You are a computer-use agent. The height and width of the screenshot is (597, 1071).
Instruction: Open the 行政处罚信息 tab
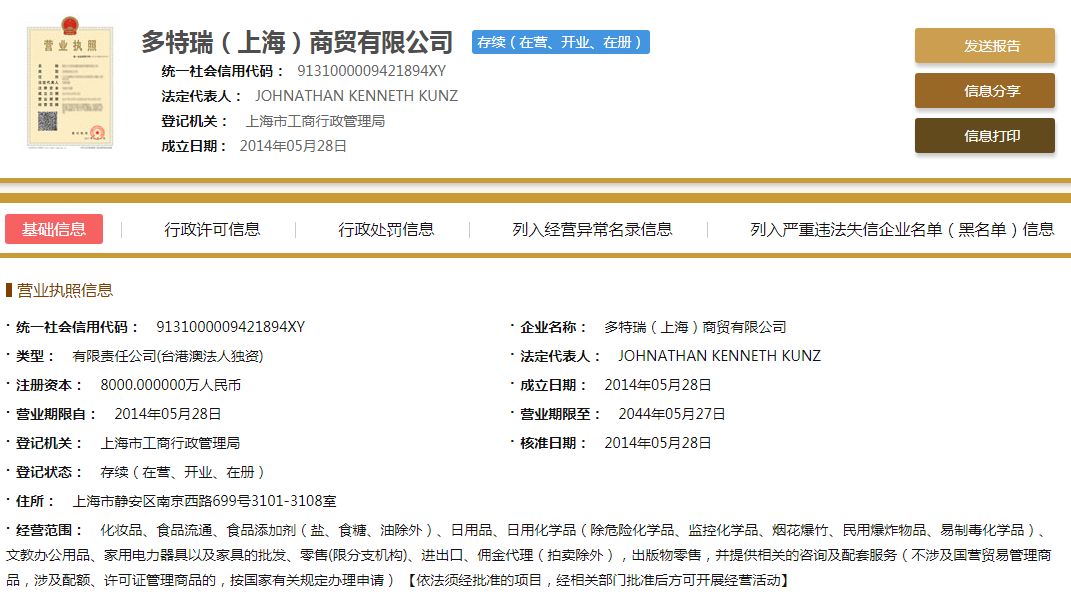click(386, 229)
